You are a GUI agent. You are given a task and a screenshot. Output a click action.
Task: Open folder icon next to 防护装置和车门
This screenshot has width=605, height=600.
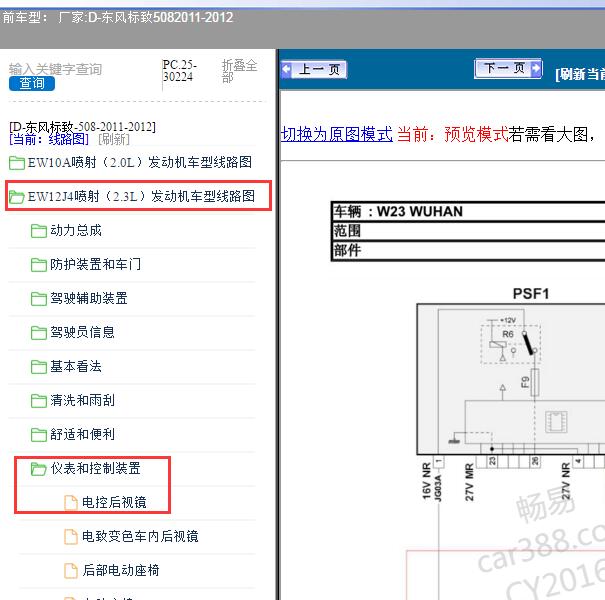(39, 265)
